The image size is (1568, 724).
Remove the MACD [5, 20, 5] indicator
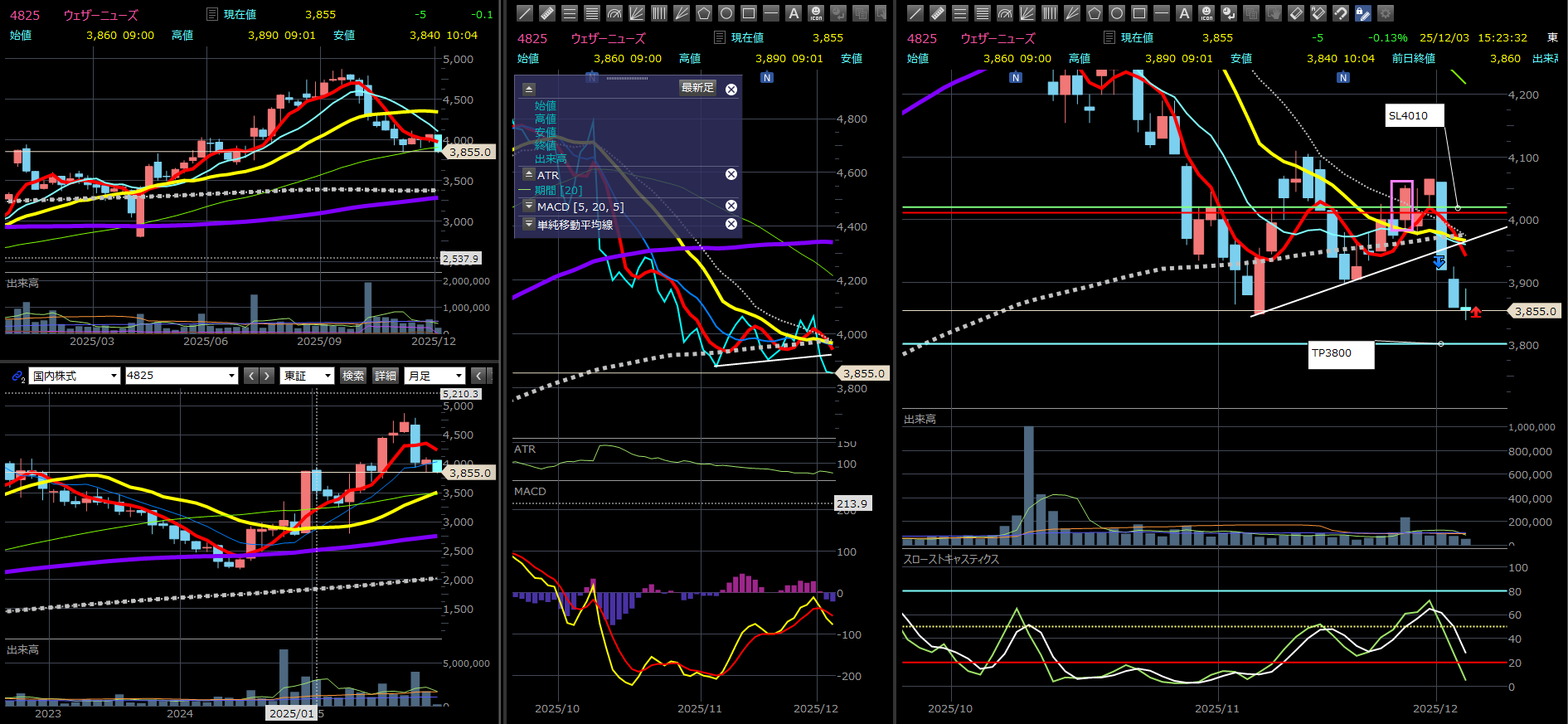click(x=731, y=206)
